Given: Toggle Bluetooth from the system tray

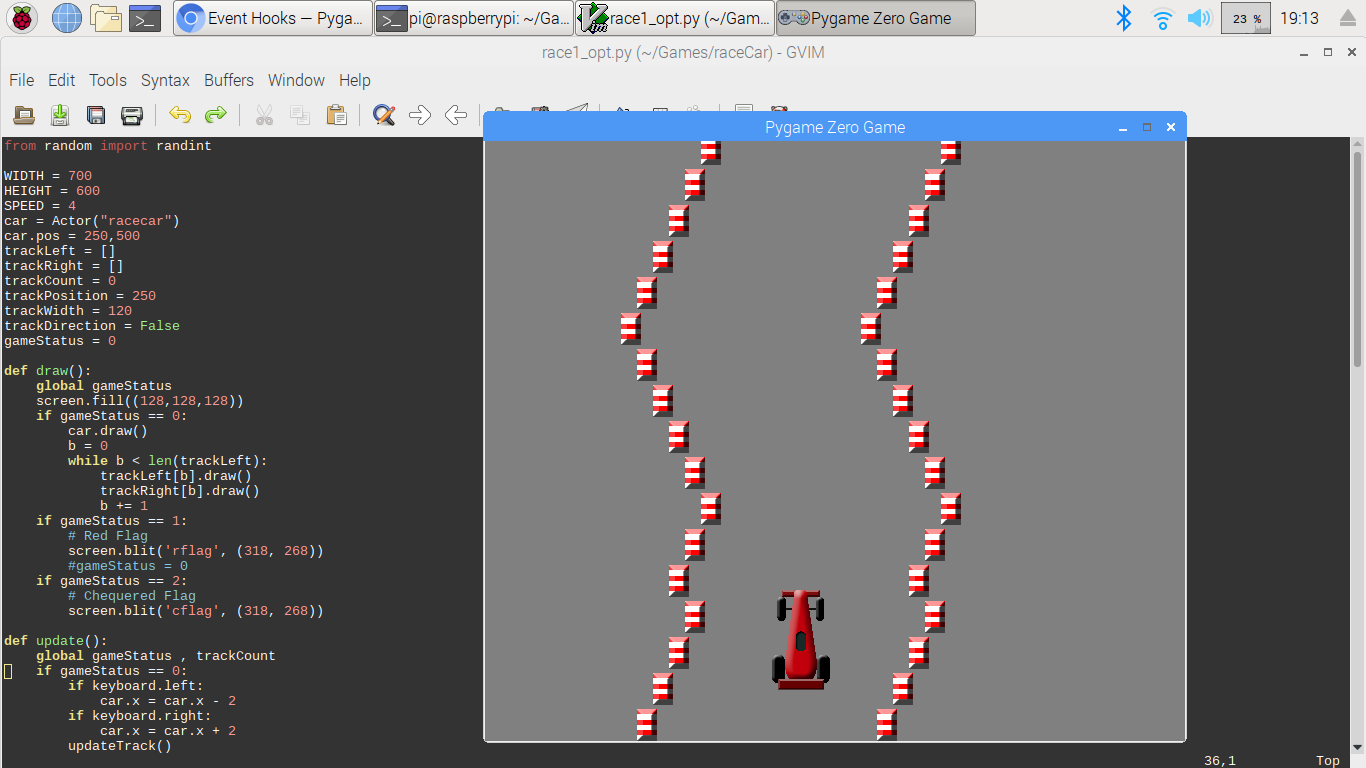Looking at the screenshot, I should pos(1123,17).
